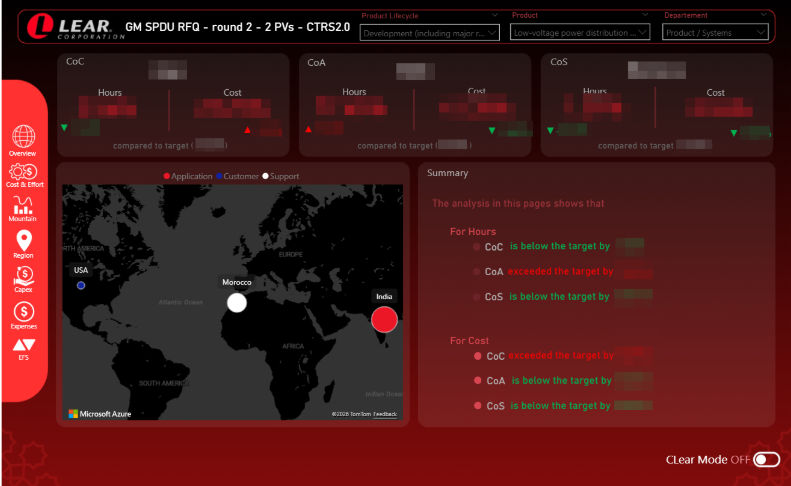Click the Cost label in CoS card
Screen dimensions: 791x486
click(715, 92)
